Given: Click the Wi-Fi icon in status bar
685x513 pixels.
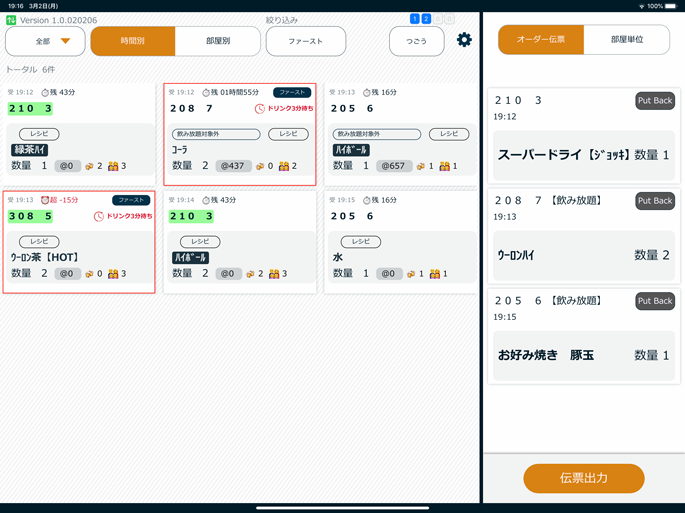Looking at the screenshot, I should pos(641,6).
